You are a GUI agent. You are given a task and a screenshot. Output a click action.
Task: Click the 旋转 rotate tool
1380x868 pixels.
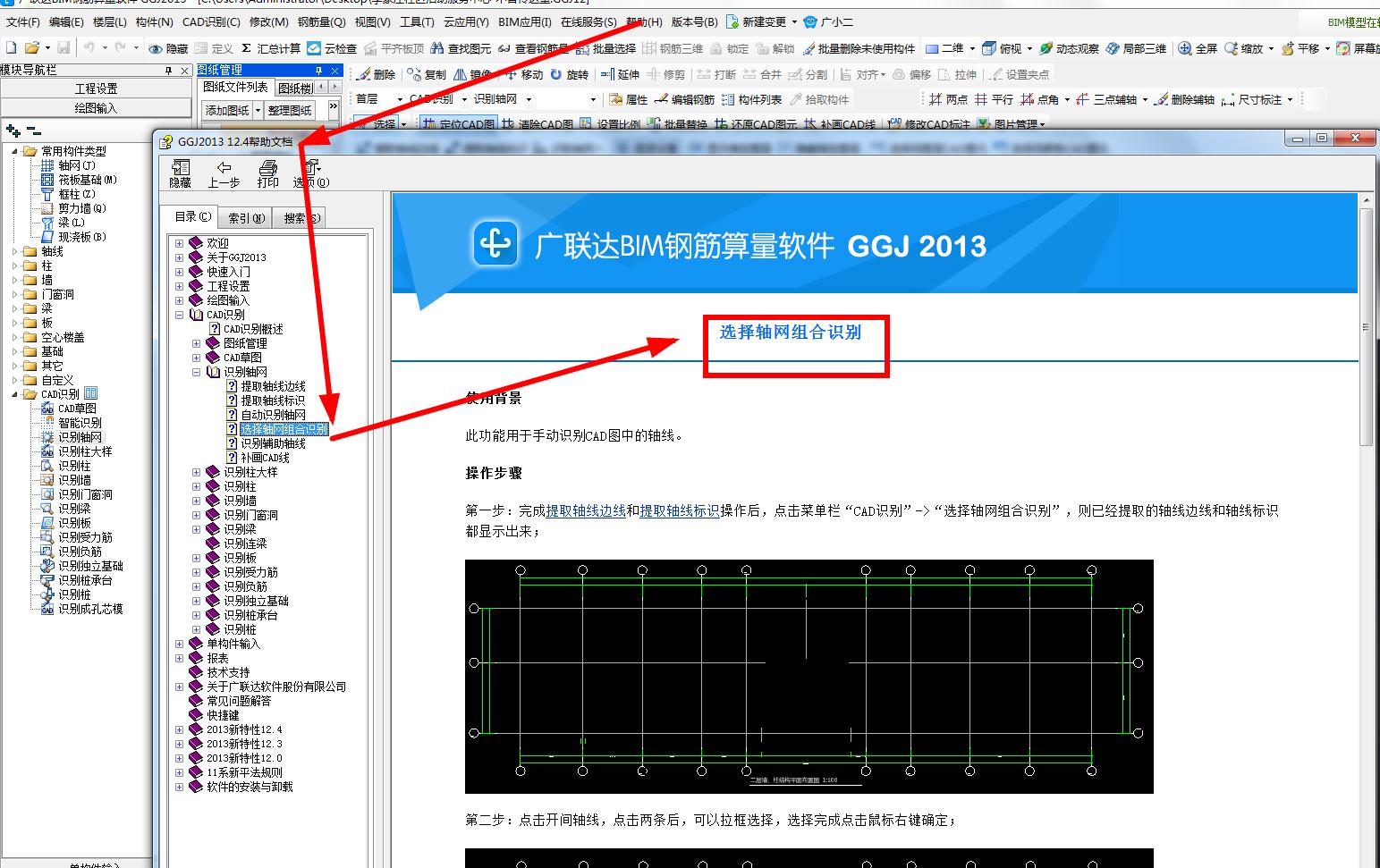coord(570,74)
